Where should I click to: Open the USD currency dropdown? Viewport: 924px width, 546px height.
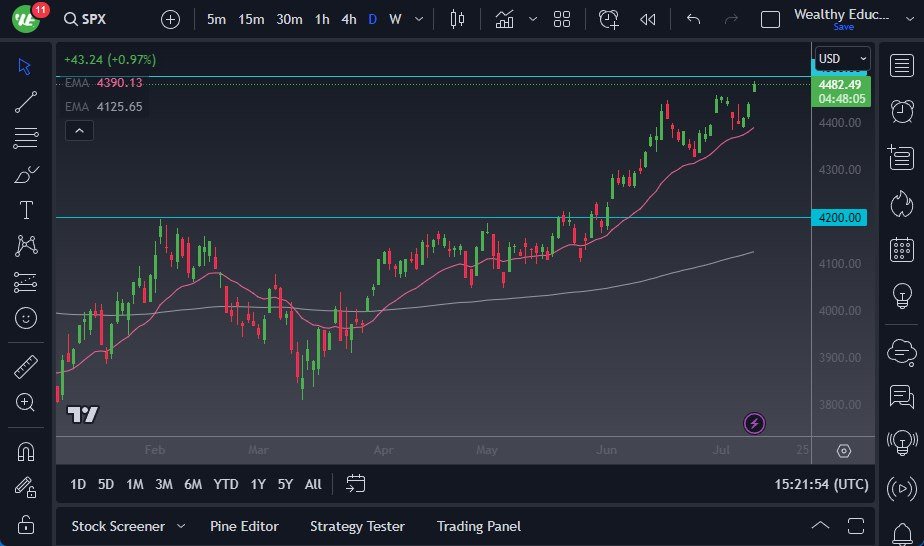[838, 59]
